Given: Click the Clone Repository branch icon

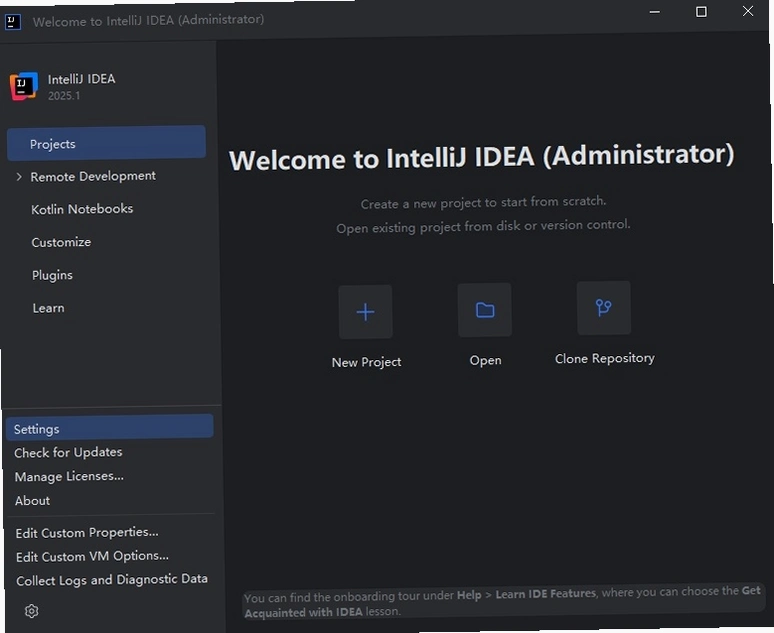Looking at the screenshot, I should pyautogui.click(x=604, y=308).
